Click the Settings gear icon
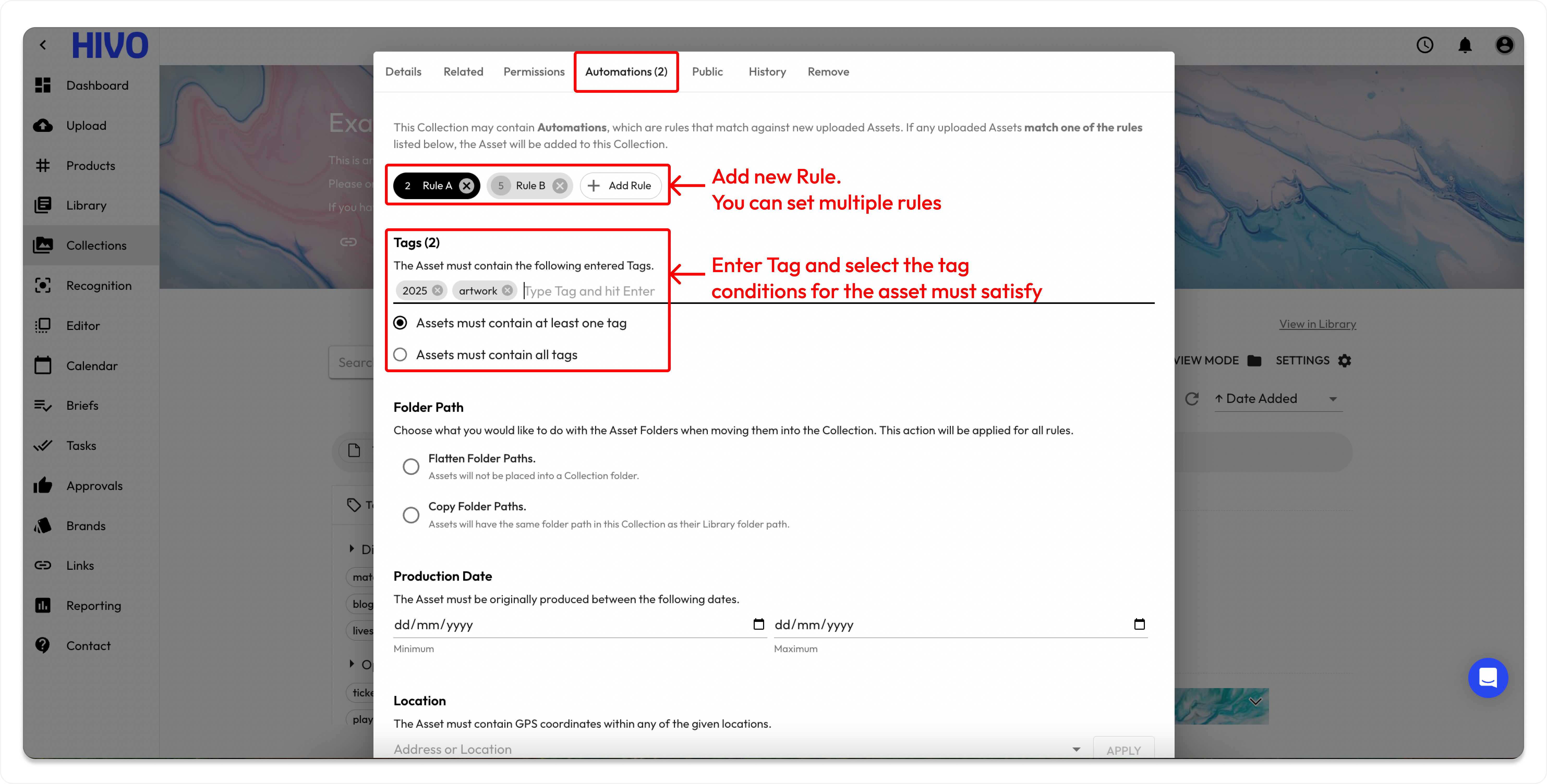The image size is (1547, 784). tap(1345, 360)
